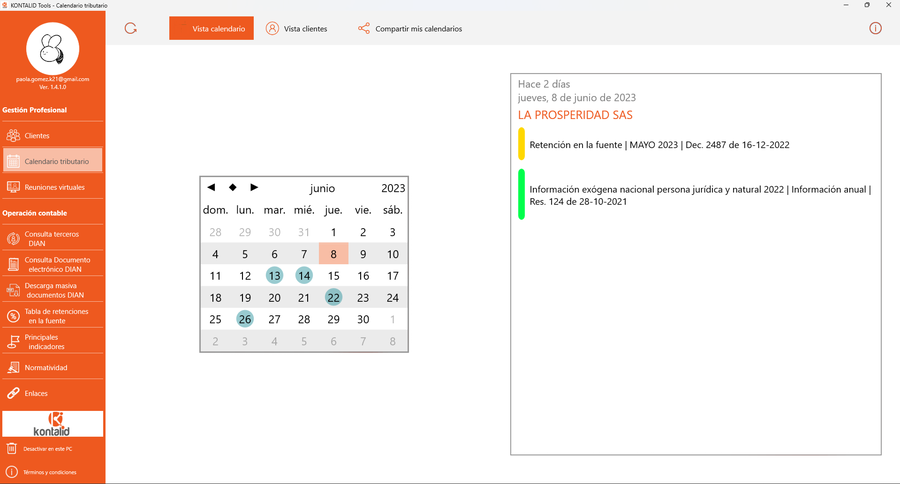The width and height of the screenshot is (900, 484).
Task: Click the Enlaces chain link icon
Action: tap(13, 393)
